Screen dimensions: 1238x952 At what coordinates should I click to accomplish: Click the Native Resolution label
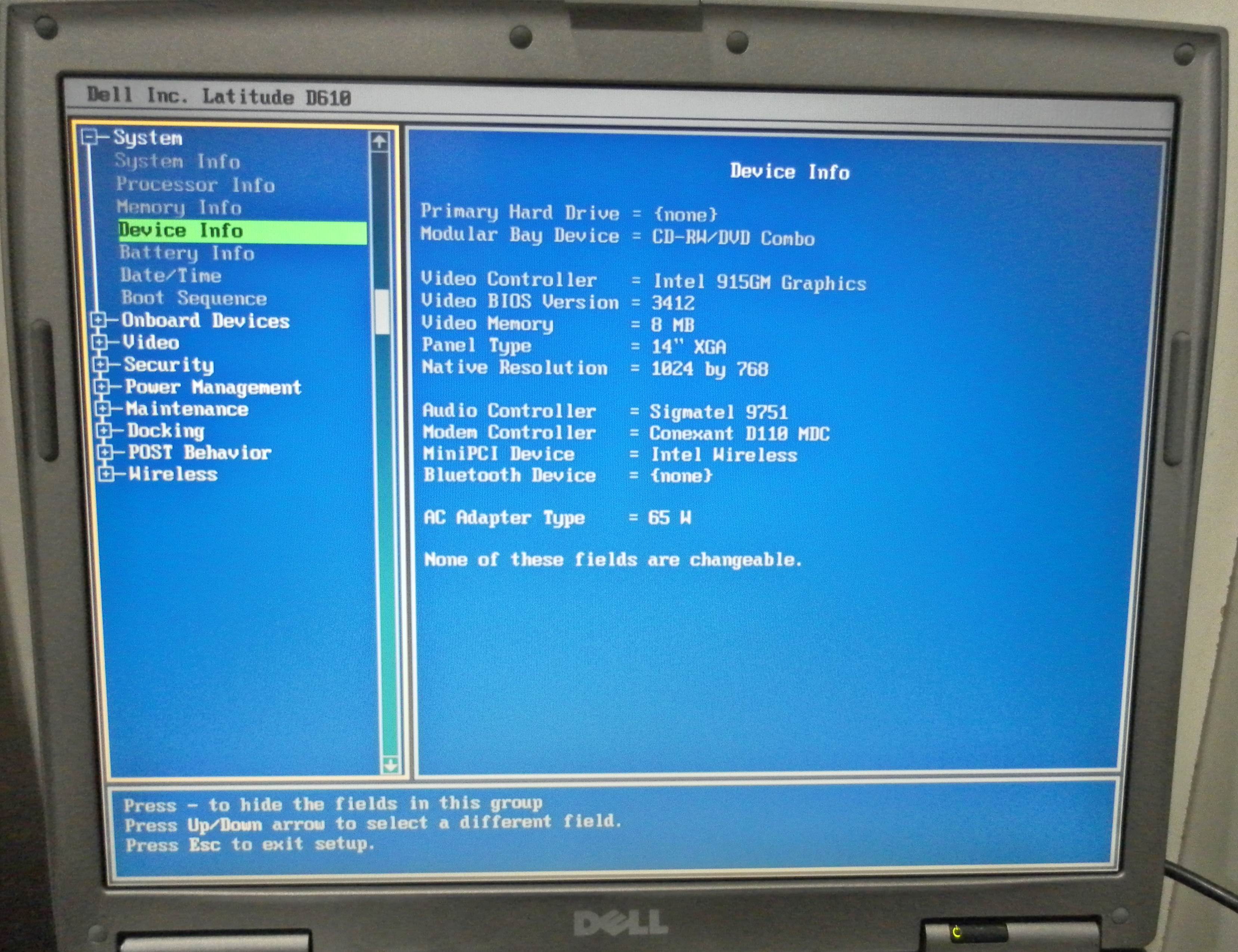coord(515,368)
